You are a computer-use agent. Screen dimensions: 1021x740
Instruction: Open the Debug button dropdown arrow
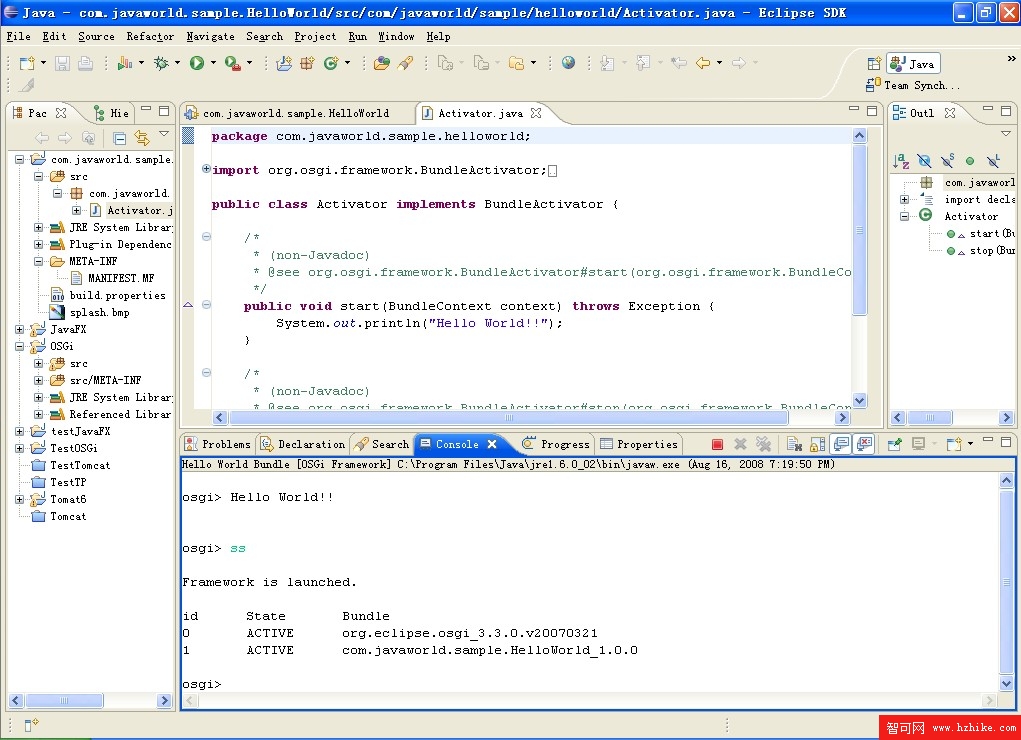click(x=176, y=63)
